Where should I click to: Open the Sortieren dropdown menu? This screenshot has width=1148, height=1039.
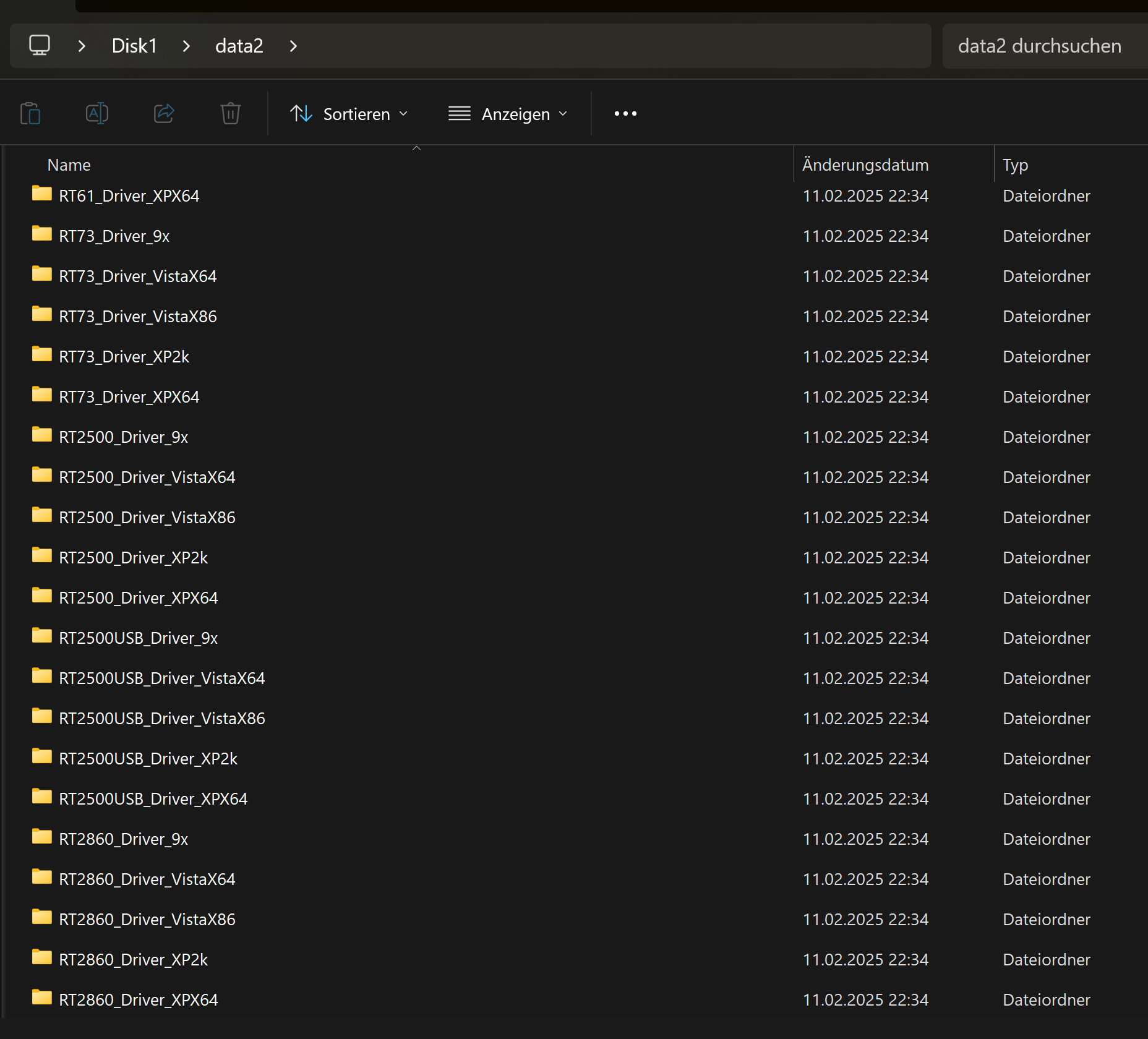click(349, 114)
